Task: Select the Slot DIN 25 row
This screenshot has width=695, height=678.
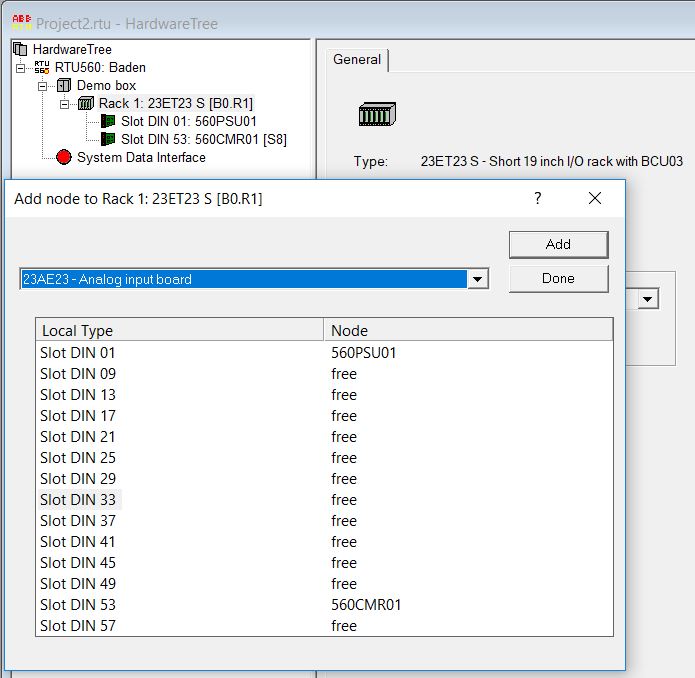Action: point(324,457)
